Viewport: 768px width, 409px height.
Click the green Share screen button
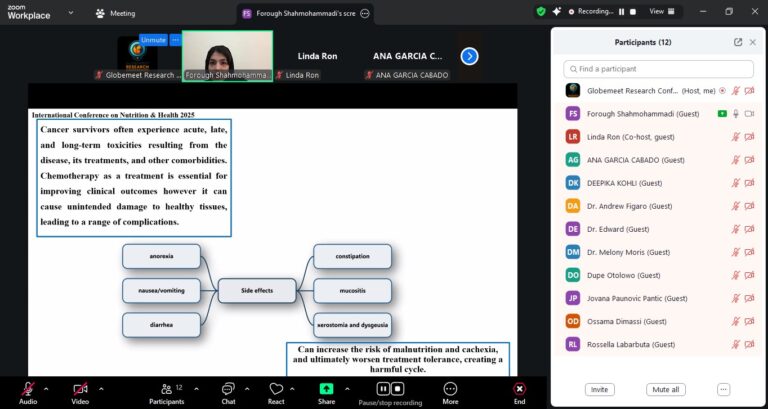point(326,388)
